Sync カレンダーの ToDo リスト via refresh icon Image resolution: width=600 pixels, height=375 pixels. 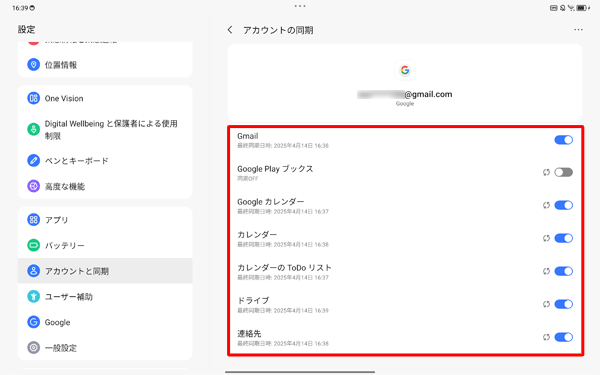click(x=546, y=271)
